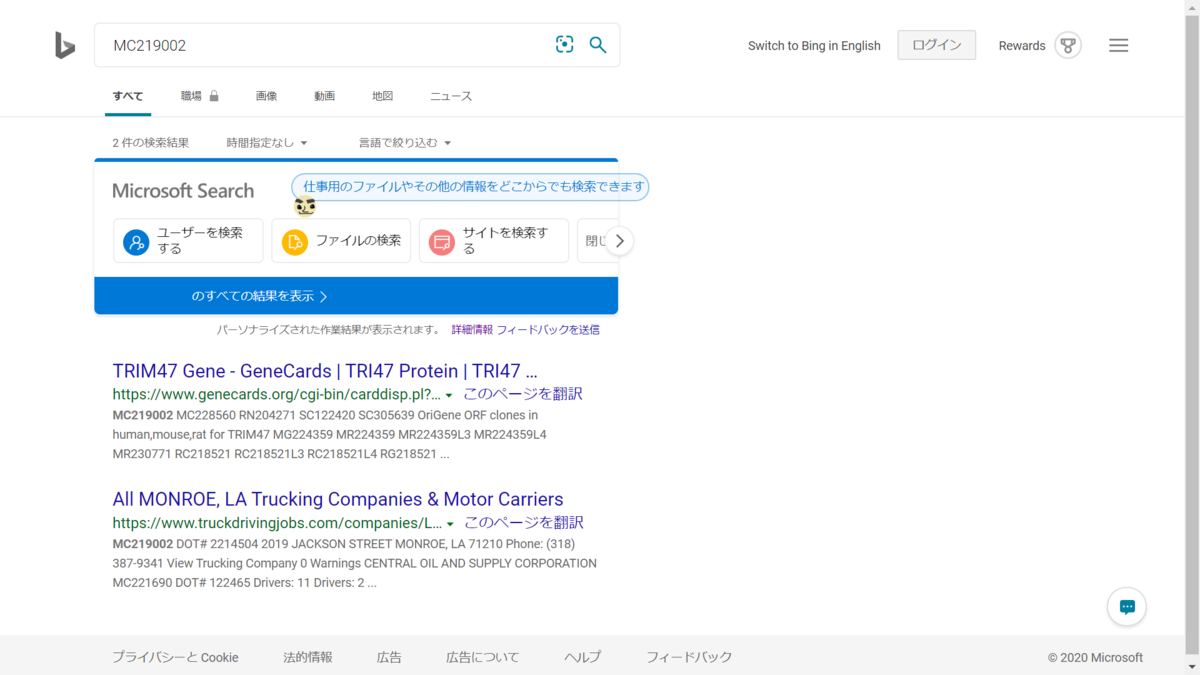Click the ユーザーを検索する card
This screenshot has height=675, width=1200.
pyautogui.click(x=188, y=241)
